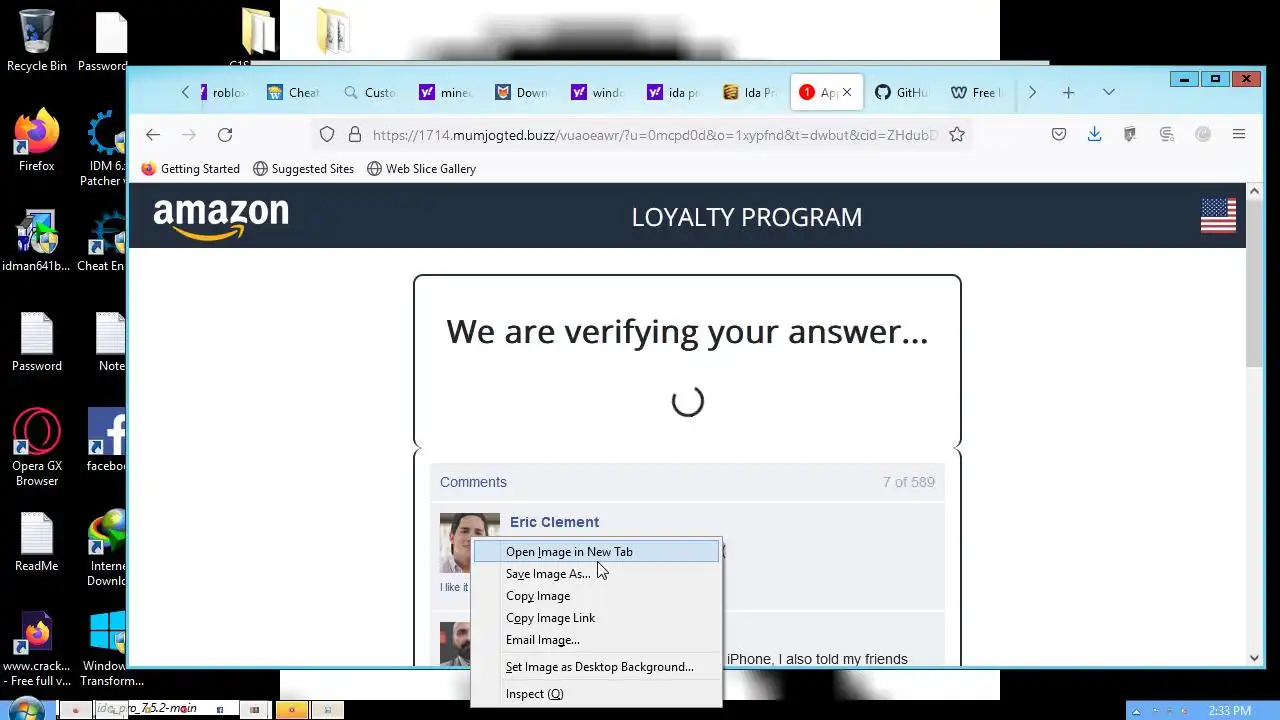Choose Set Image as Desktop Background

[596, 667]
